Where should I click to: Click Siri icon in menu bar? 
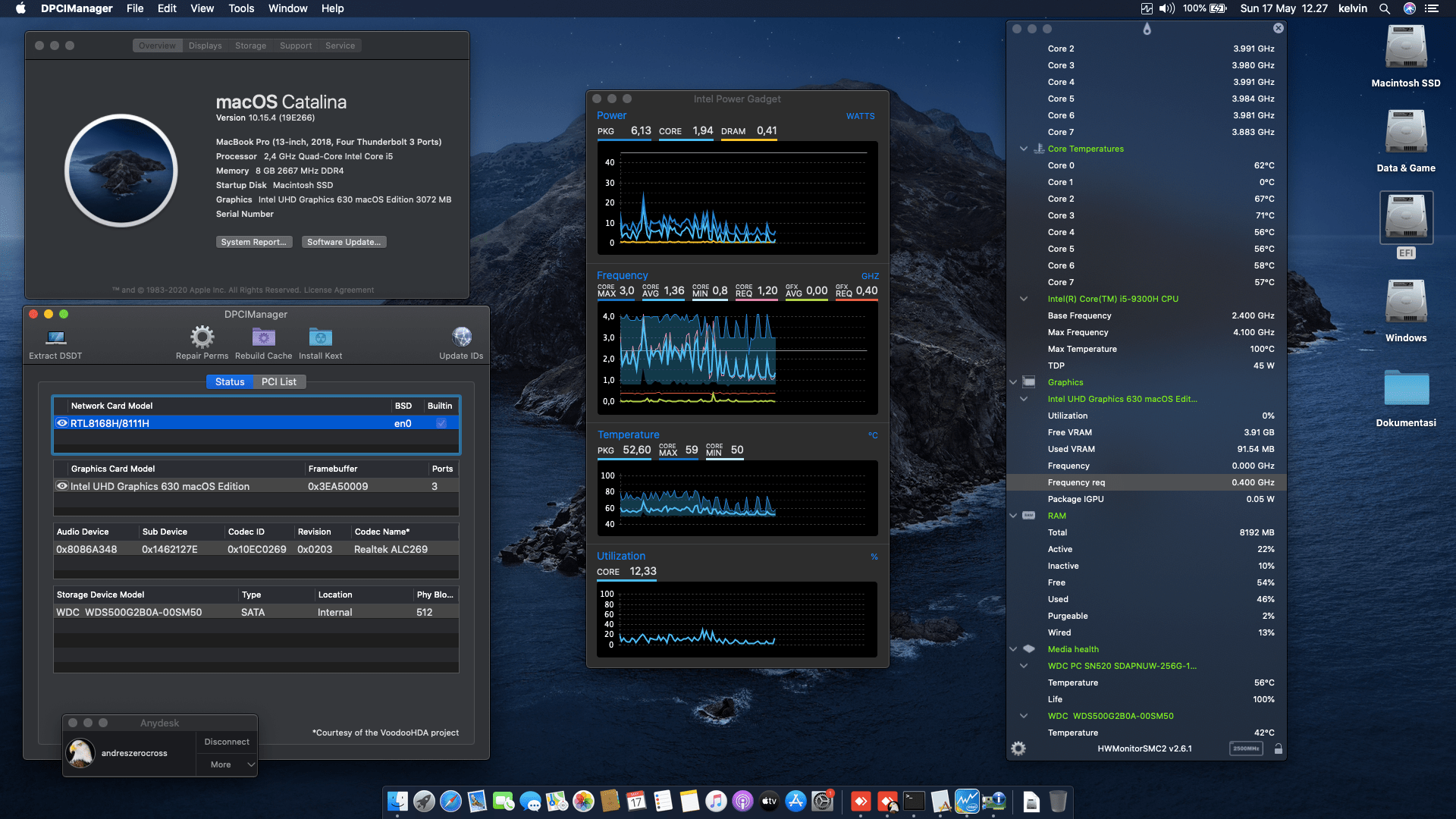pos(1409,8)
